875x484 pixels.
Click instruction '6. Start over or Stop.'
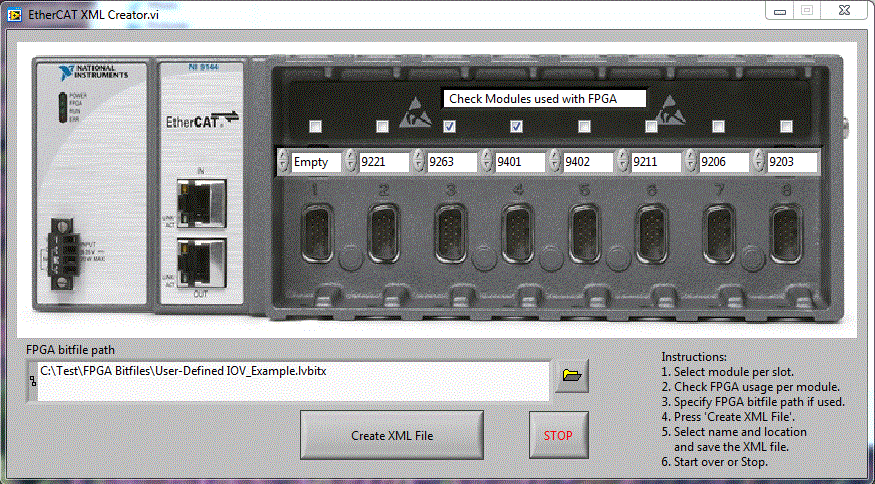tap(715, 462)
